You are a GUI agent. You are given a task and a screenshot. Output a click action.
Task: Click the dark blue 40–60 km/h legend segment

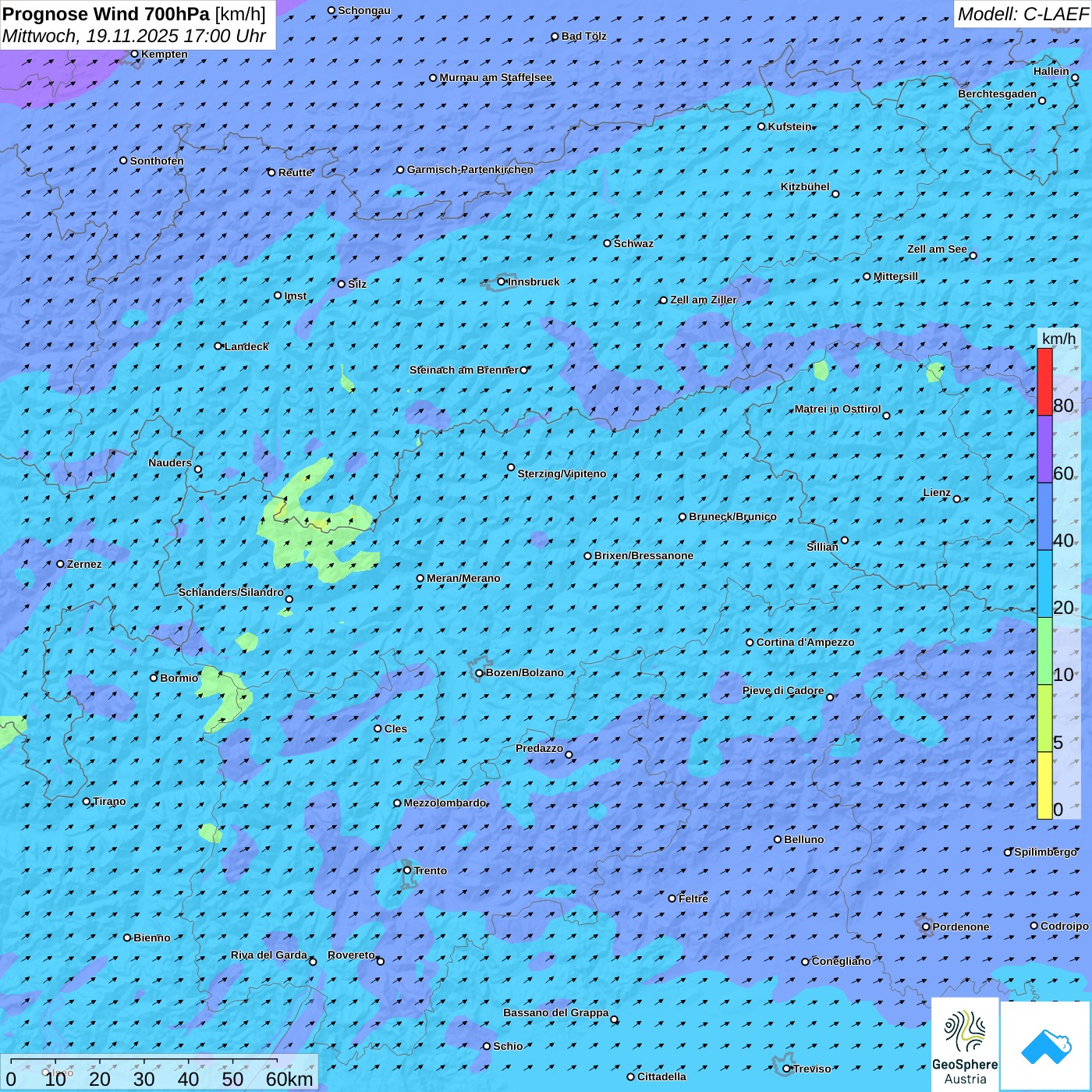[1044, 517]
